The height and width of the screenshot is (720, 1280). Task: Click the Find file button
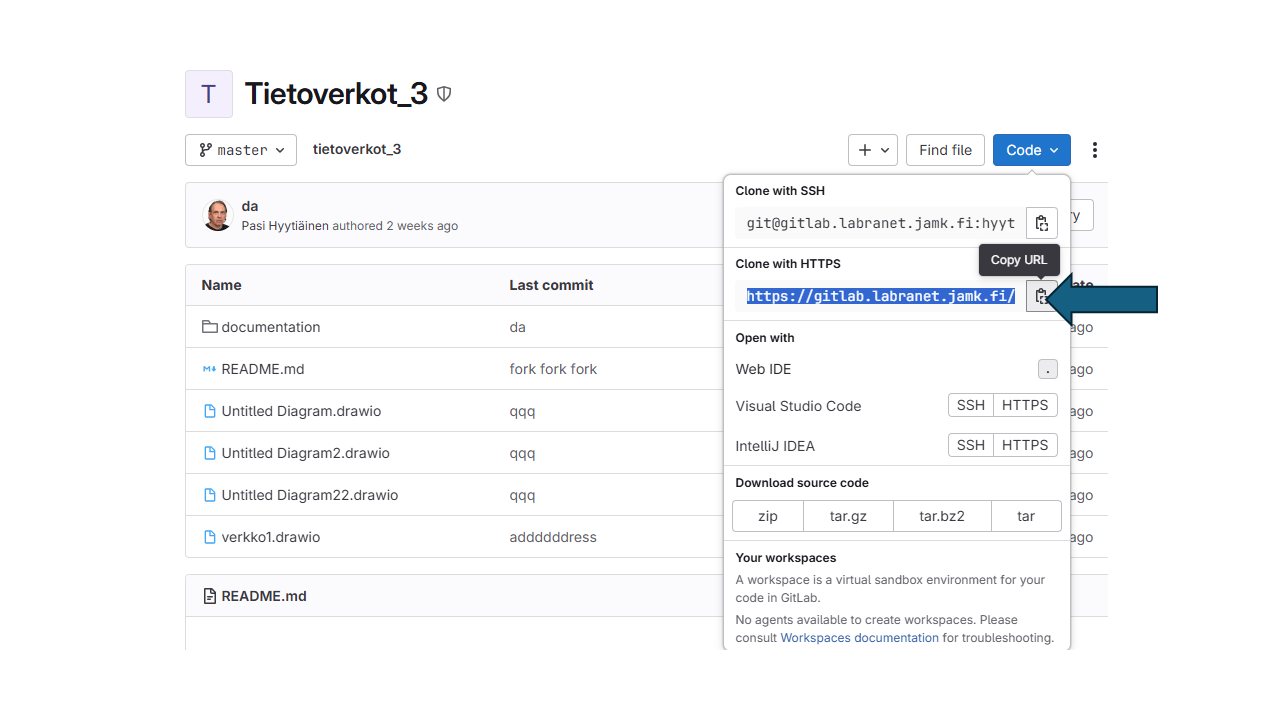pos(945,150)
